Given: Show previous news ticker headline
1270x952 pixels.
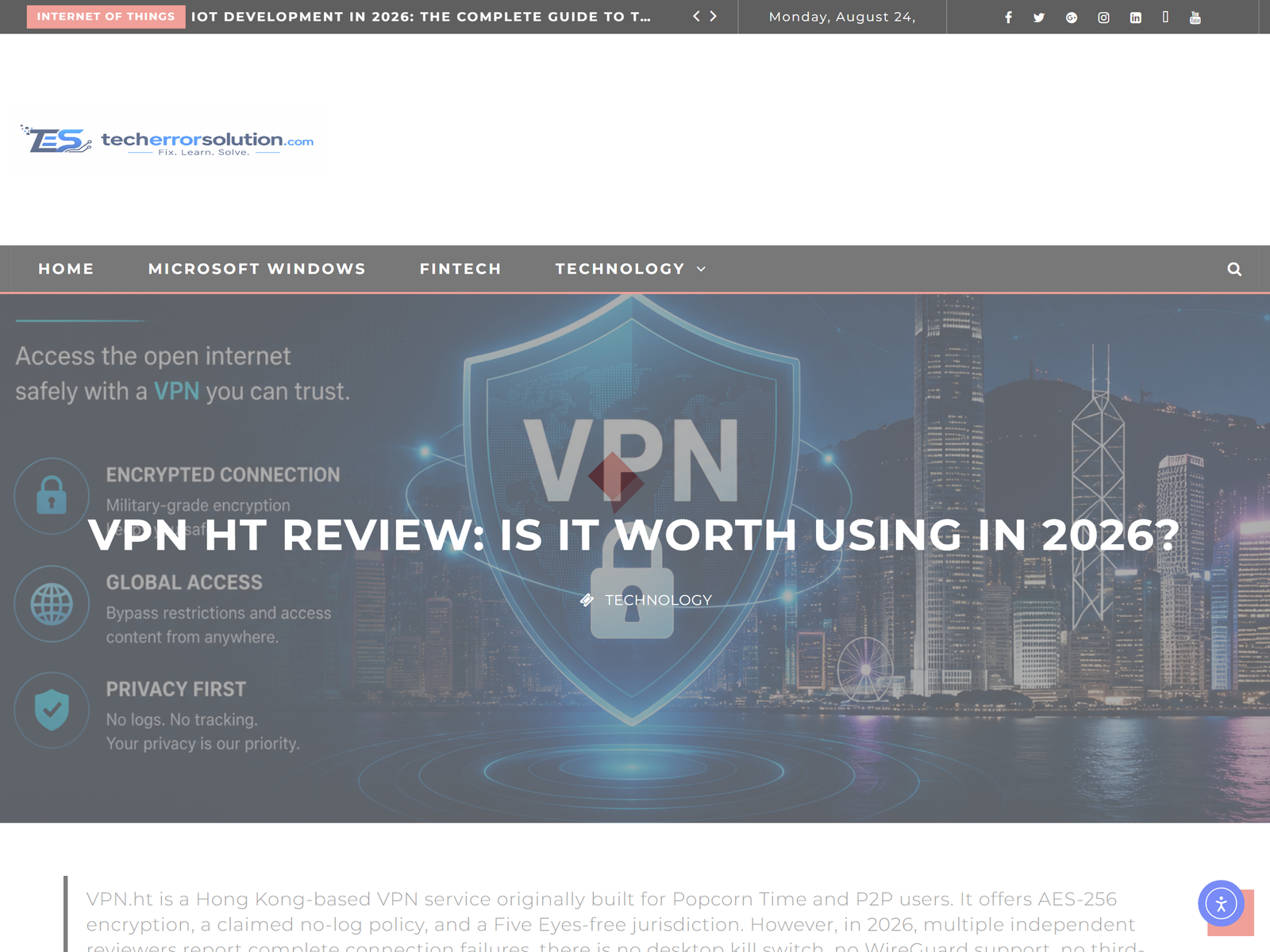Looking at the screenshot, I should pyautogui.click(x=696, y=16).
